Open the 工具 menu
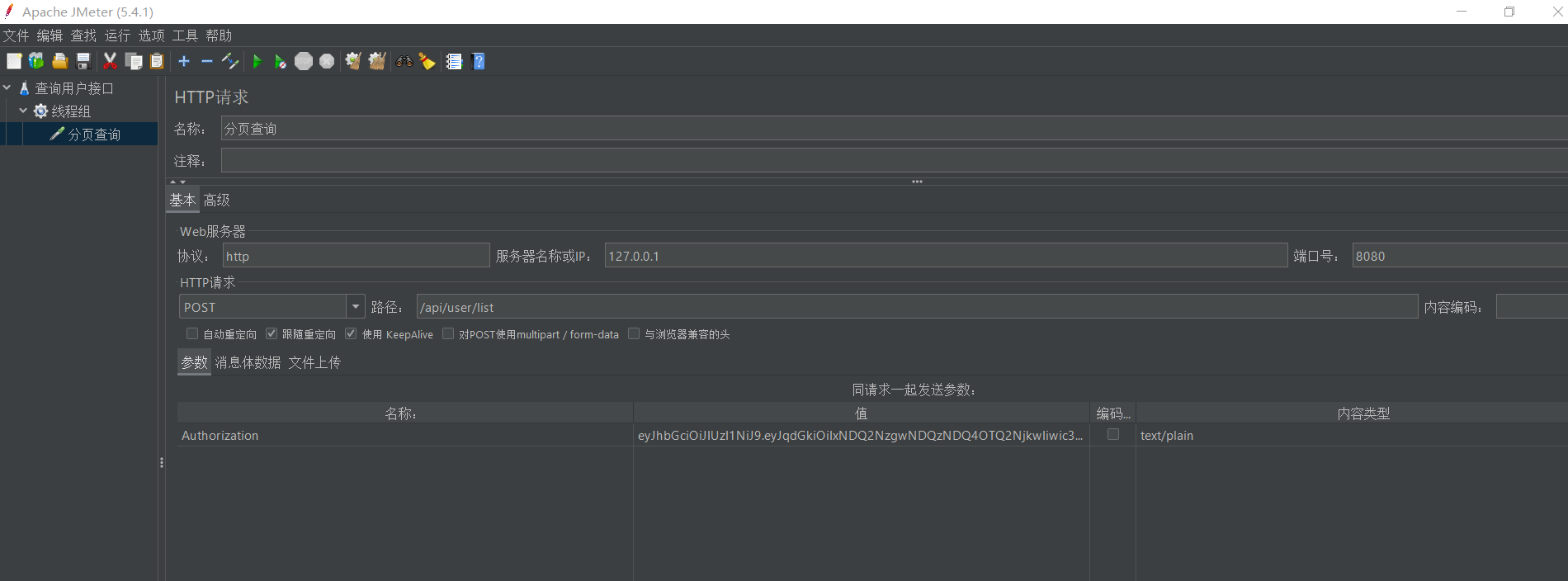Viewport: 1568px width, 581px height. [185, 35]
